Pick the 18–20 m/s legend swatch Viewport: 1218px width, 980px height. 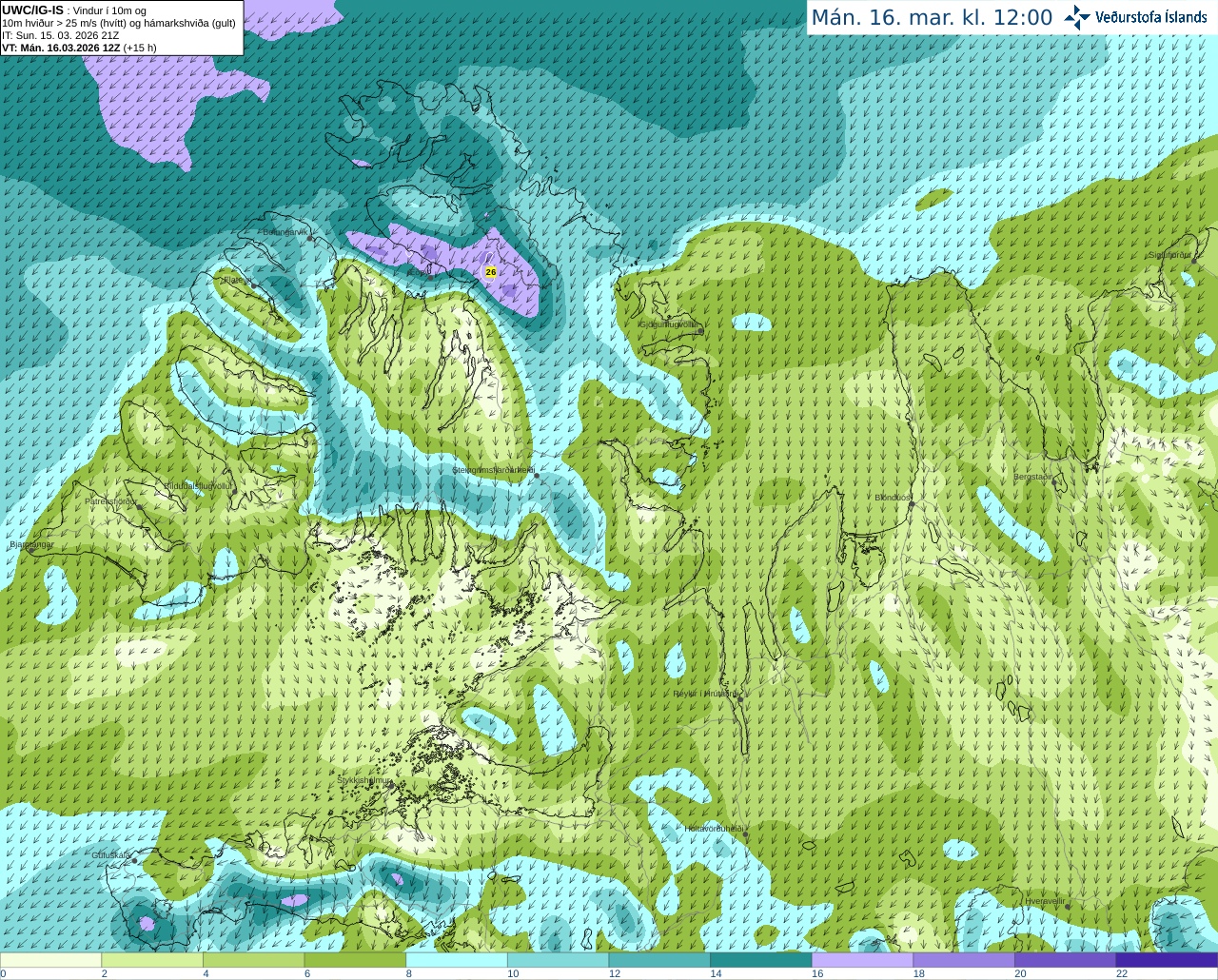pos(964,960)
